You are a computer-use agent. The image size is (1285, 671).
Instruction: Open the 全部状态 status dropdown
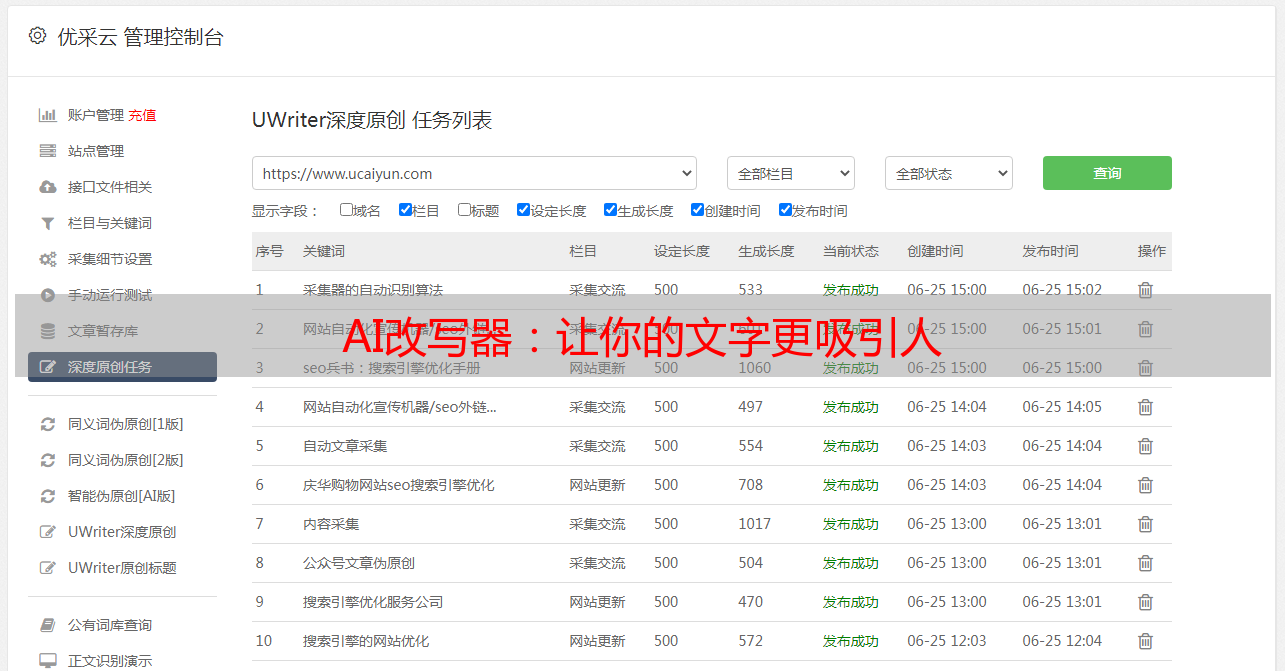pyautogui.click(x=948, y=173)
